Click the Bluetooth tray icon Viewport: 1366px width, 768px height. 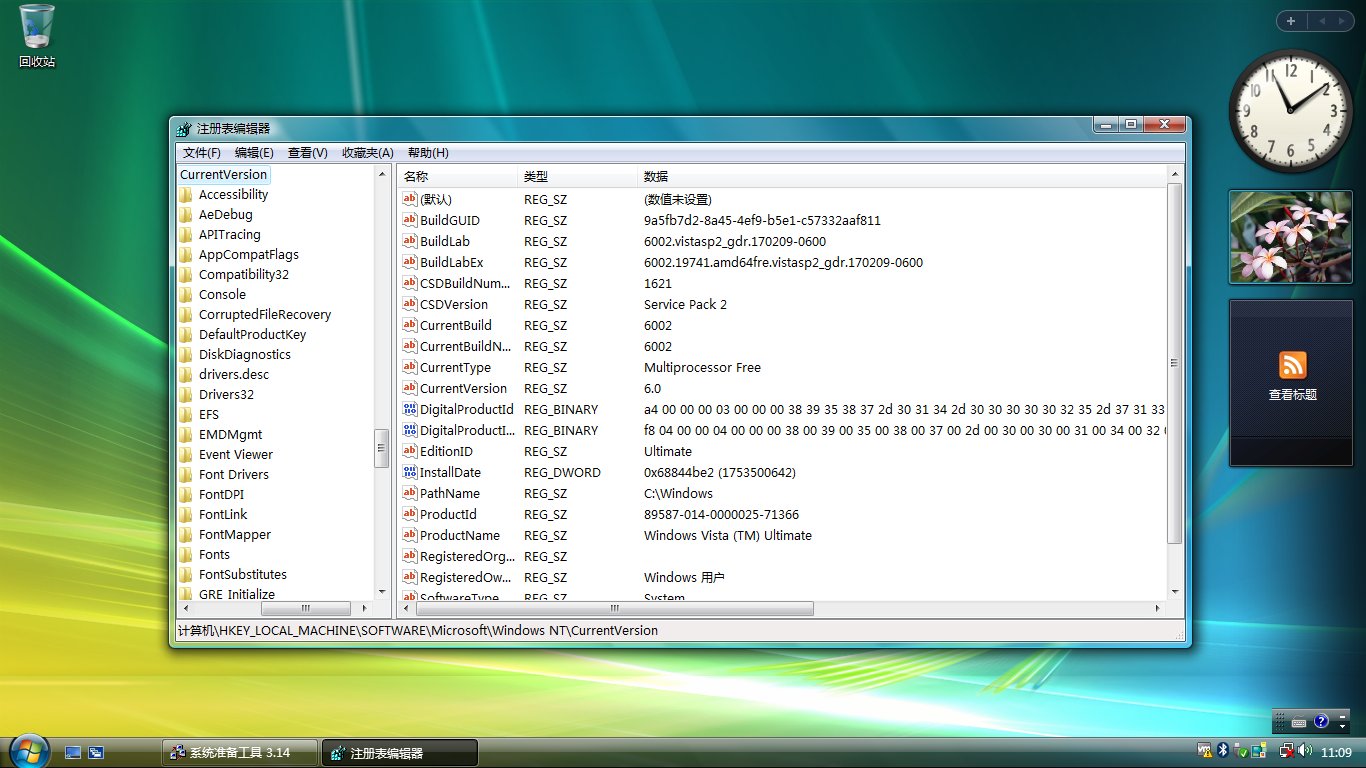click(x=1223, y=750)
